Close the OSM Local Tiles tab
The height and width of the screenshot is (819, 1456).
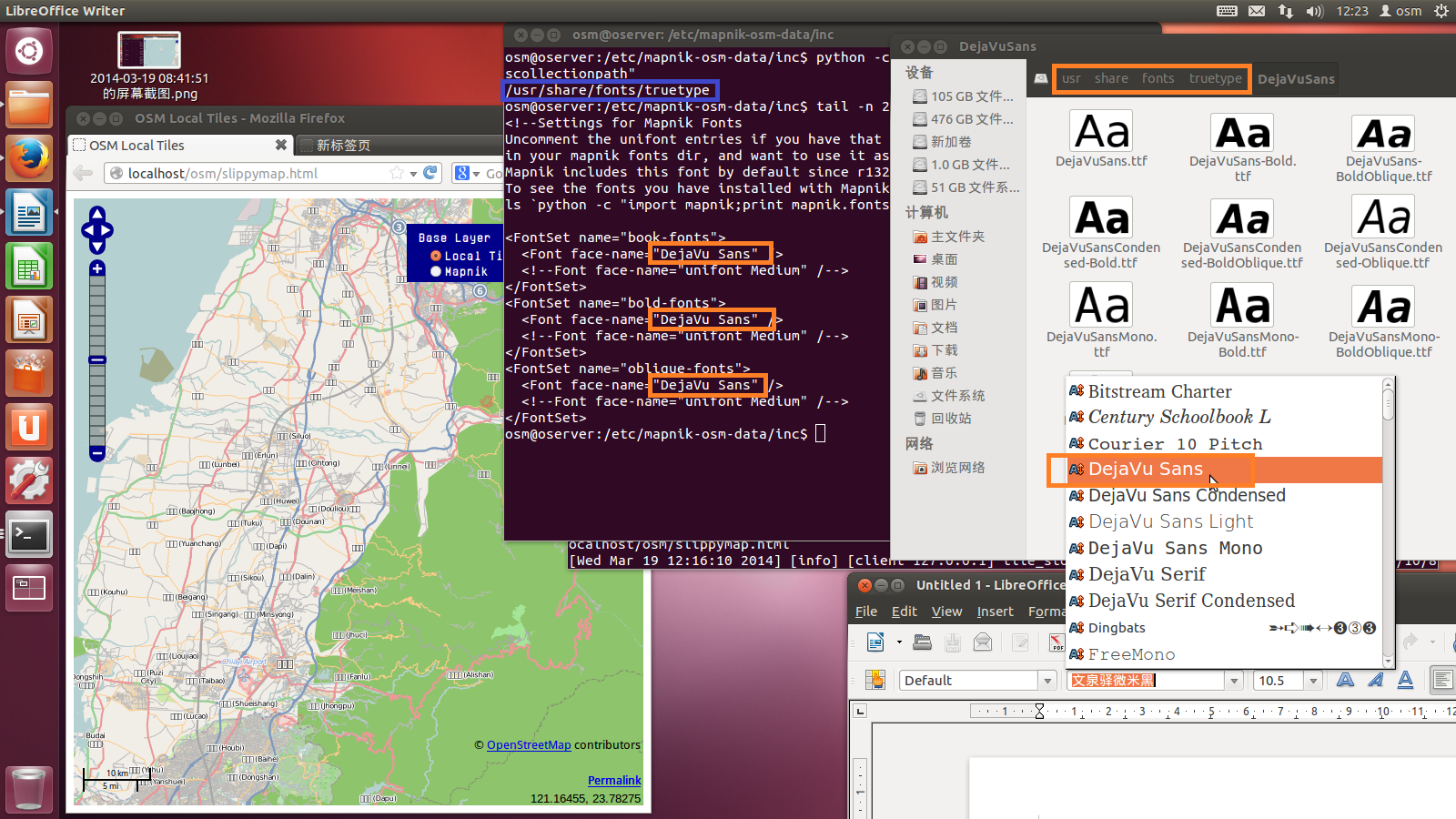click(x=281, y=145)
